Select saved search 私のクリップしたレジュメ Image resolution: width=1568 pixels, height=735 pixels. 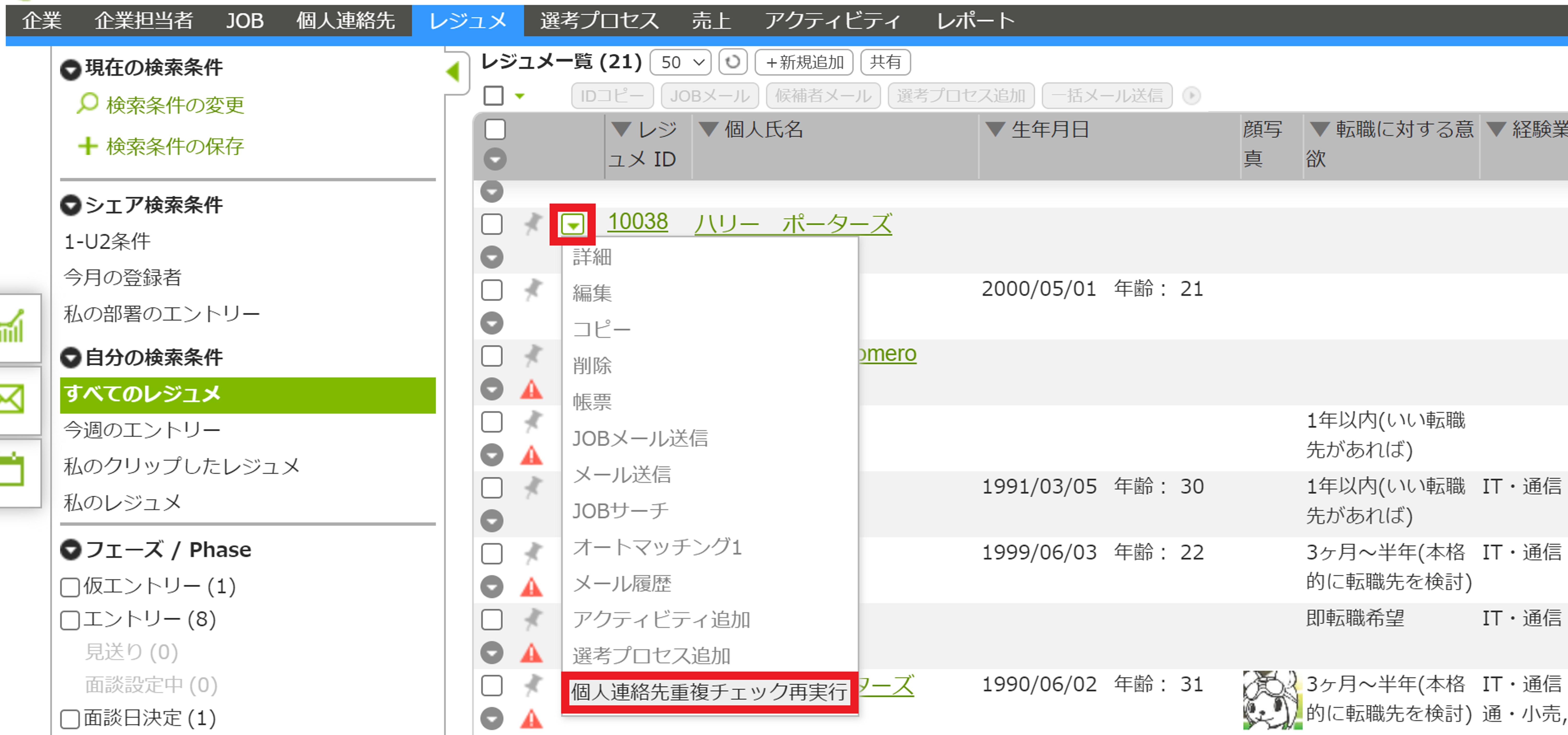(181, 467)
